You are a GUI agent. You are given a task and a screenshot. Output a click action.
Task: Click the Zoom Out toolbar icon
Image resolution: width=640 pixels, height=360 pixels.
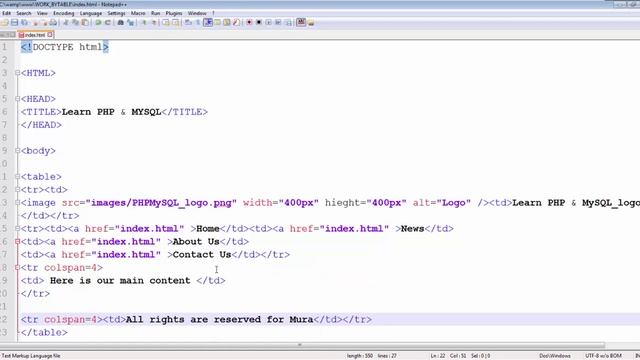tap(154, 22)
